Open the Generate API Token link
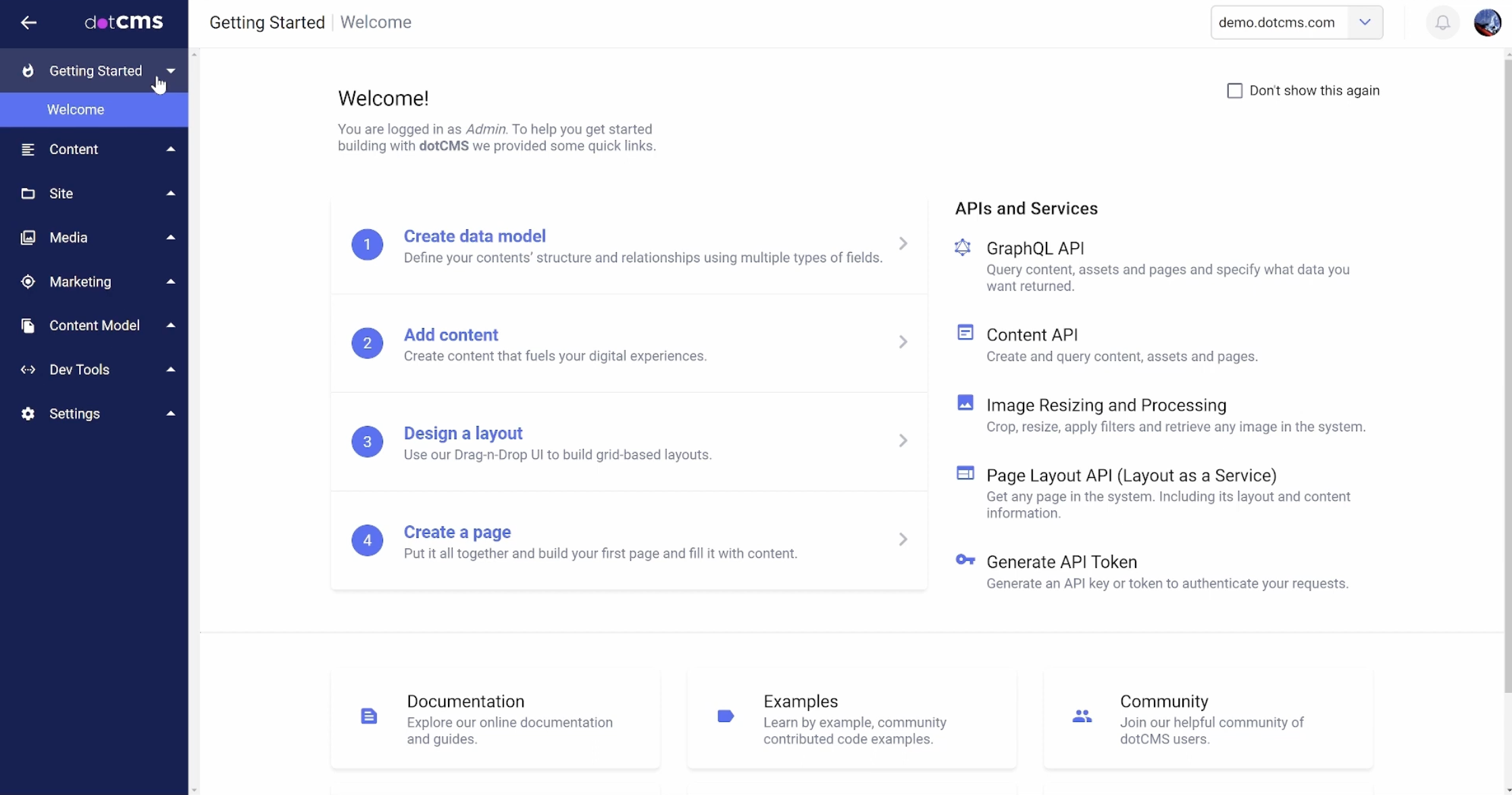Screen dimensions: 1512x795 1061,562
